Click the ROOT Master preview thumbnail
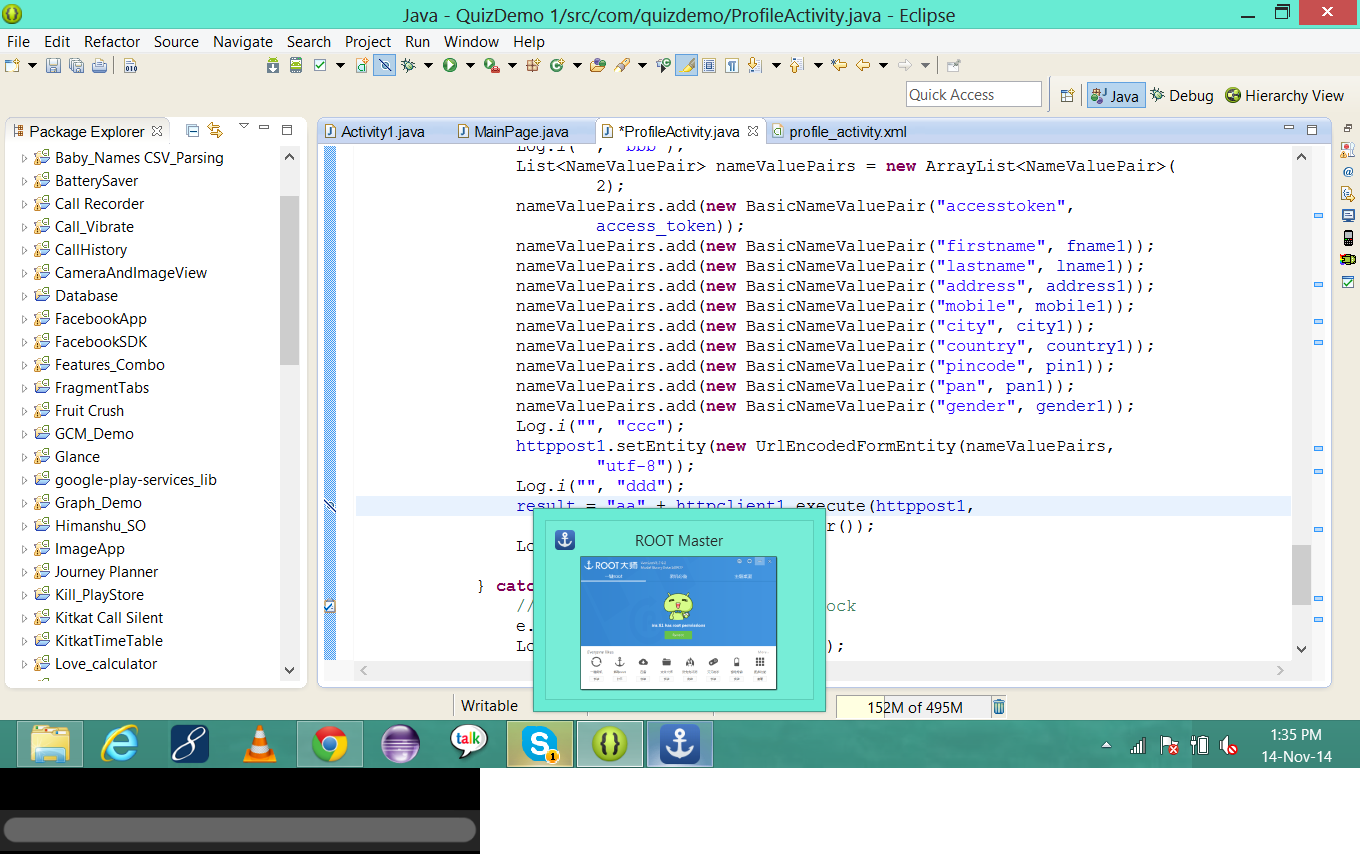The image size is (1360, 854). tap(679, 622)
